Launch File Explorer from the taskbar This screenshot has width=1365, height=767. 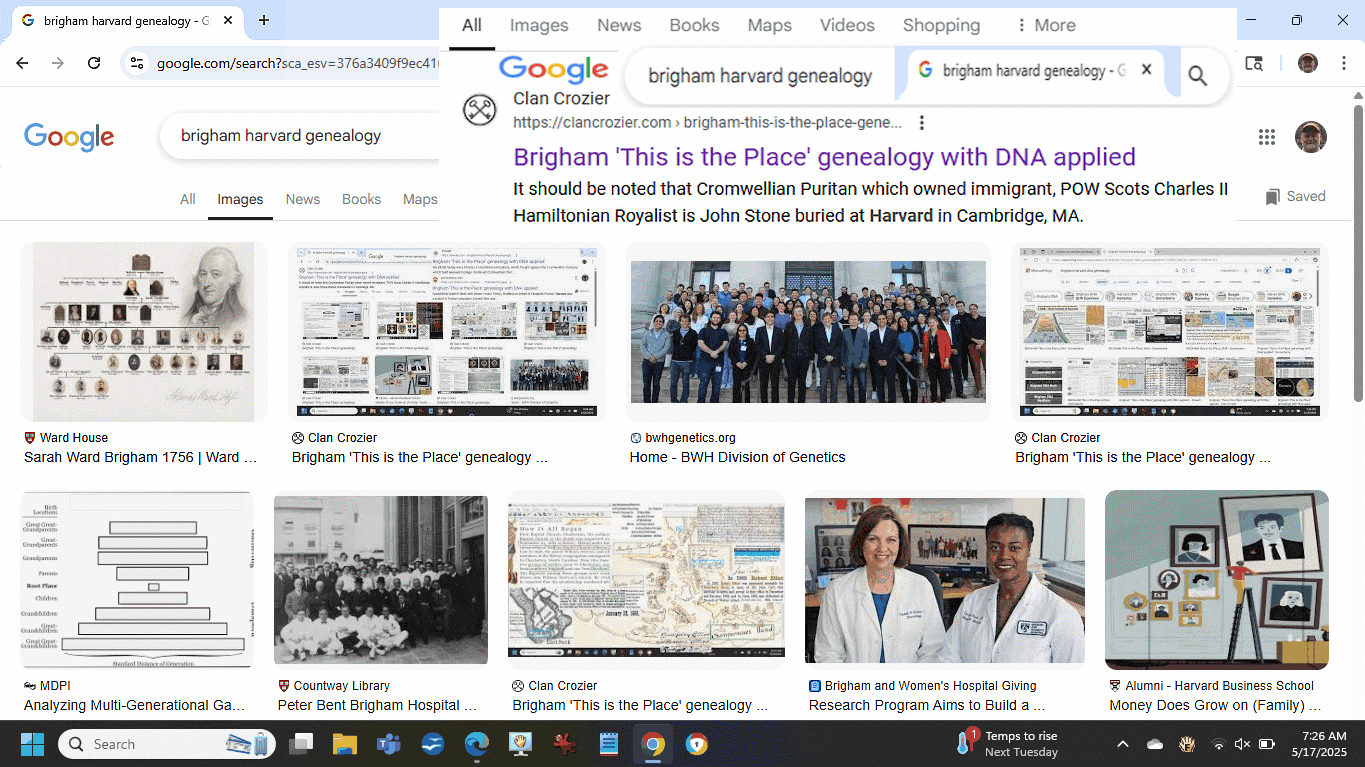coord(345,744)
